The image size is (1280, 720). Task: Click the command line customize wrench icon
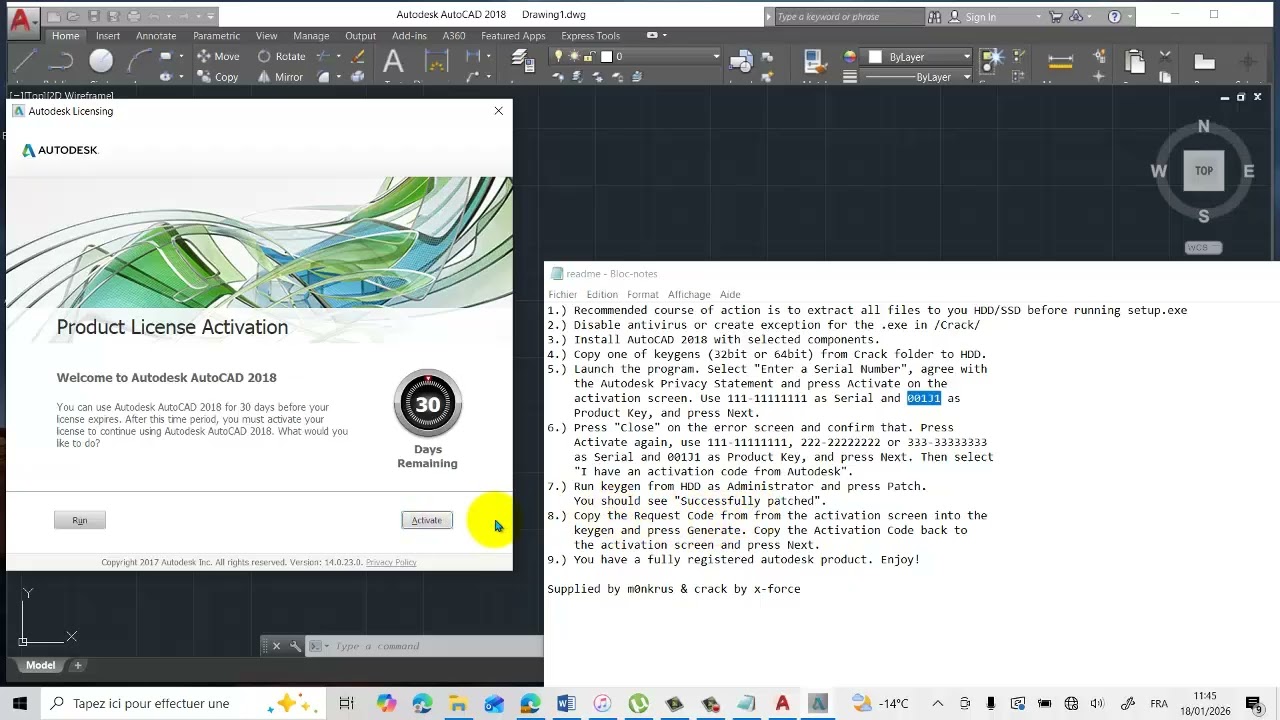[295, 646]
